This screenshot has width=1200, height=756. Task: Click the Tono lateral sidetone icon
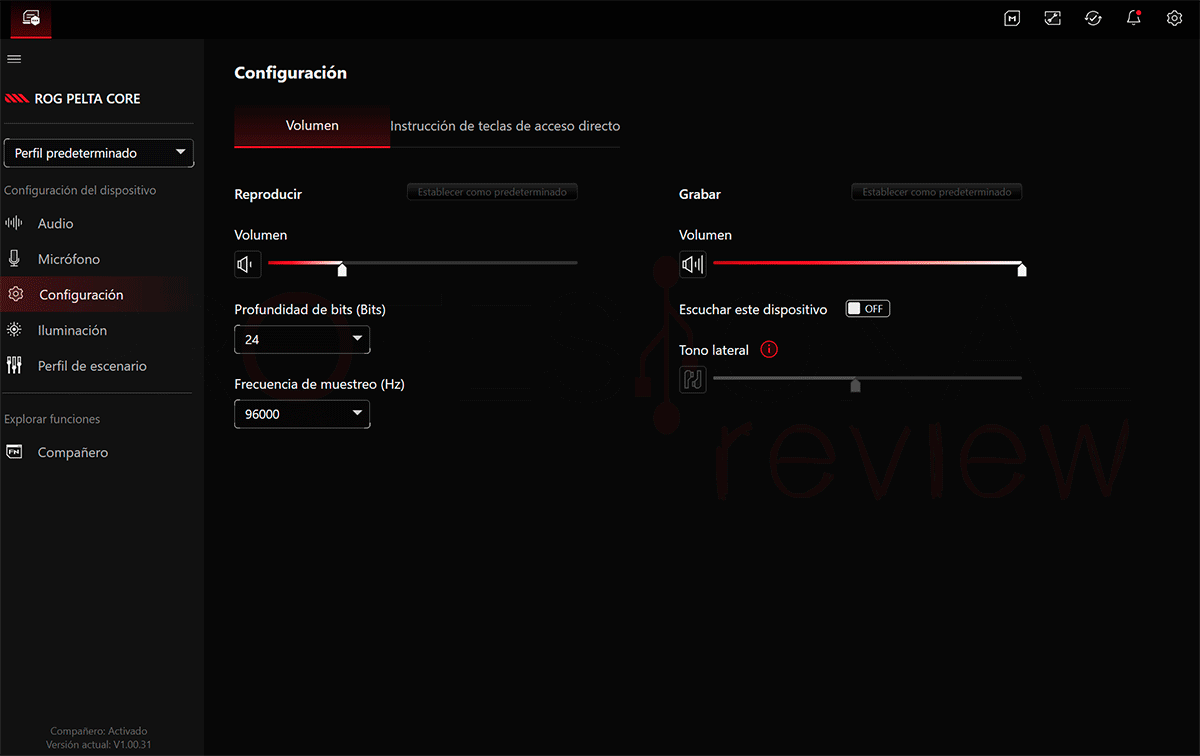point(692,379)
